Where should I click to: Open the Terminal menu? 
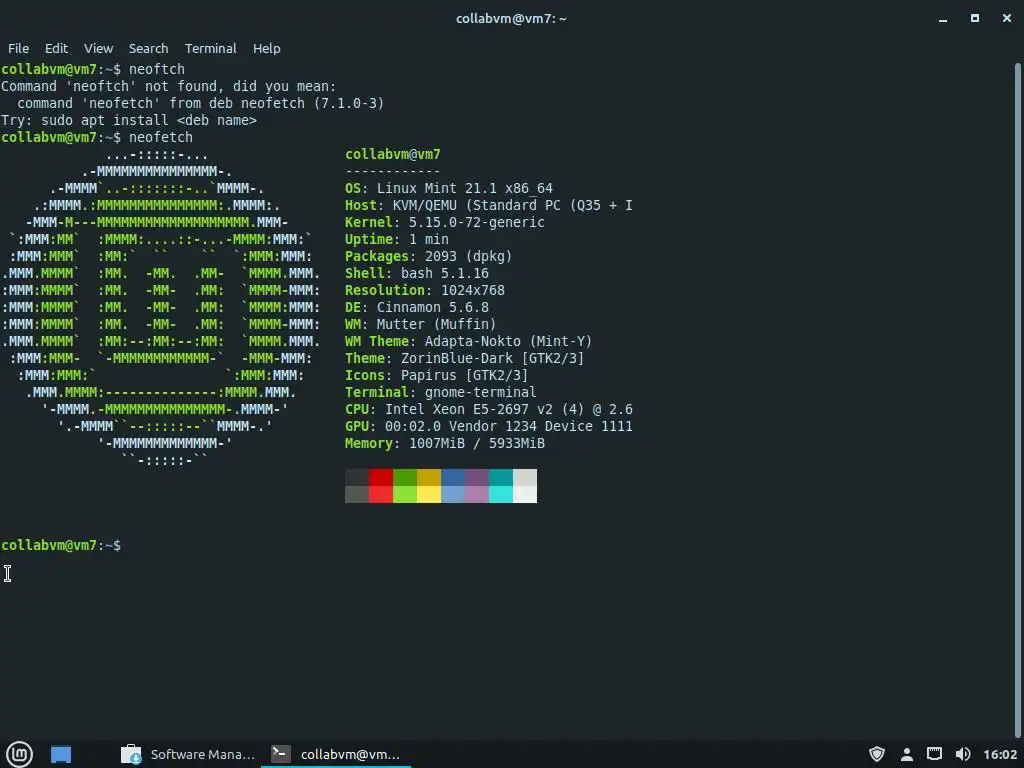click(210, 48)
